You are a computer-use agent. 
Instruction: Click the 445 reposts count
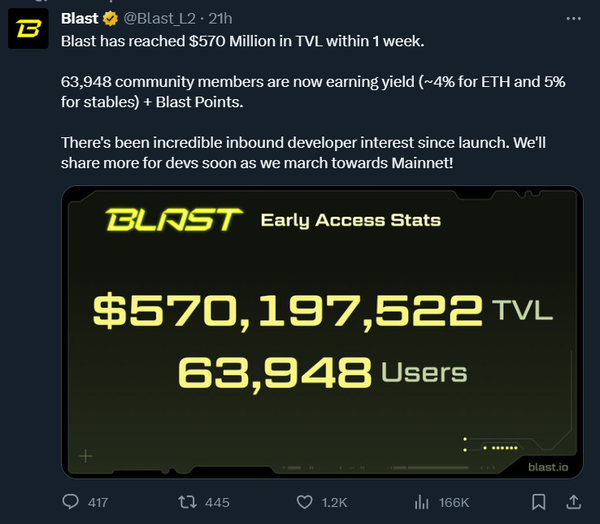[x=216, y=502]
